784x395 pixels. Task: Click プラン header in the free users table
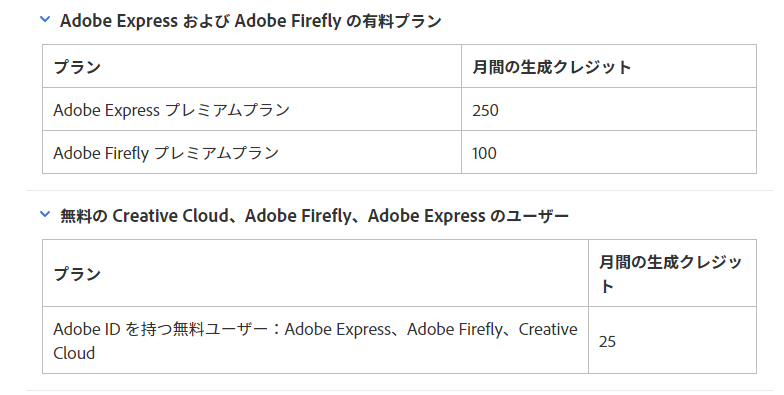pyautogui.click(x=77, y=274)
